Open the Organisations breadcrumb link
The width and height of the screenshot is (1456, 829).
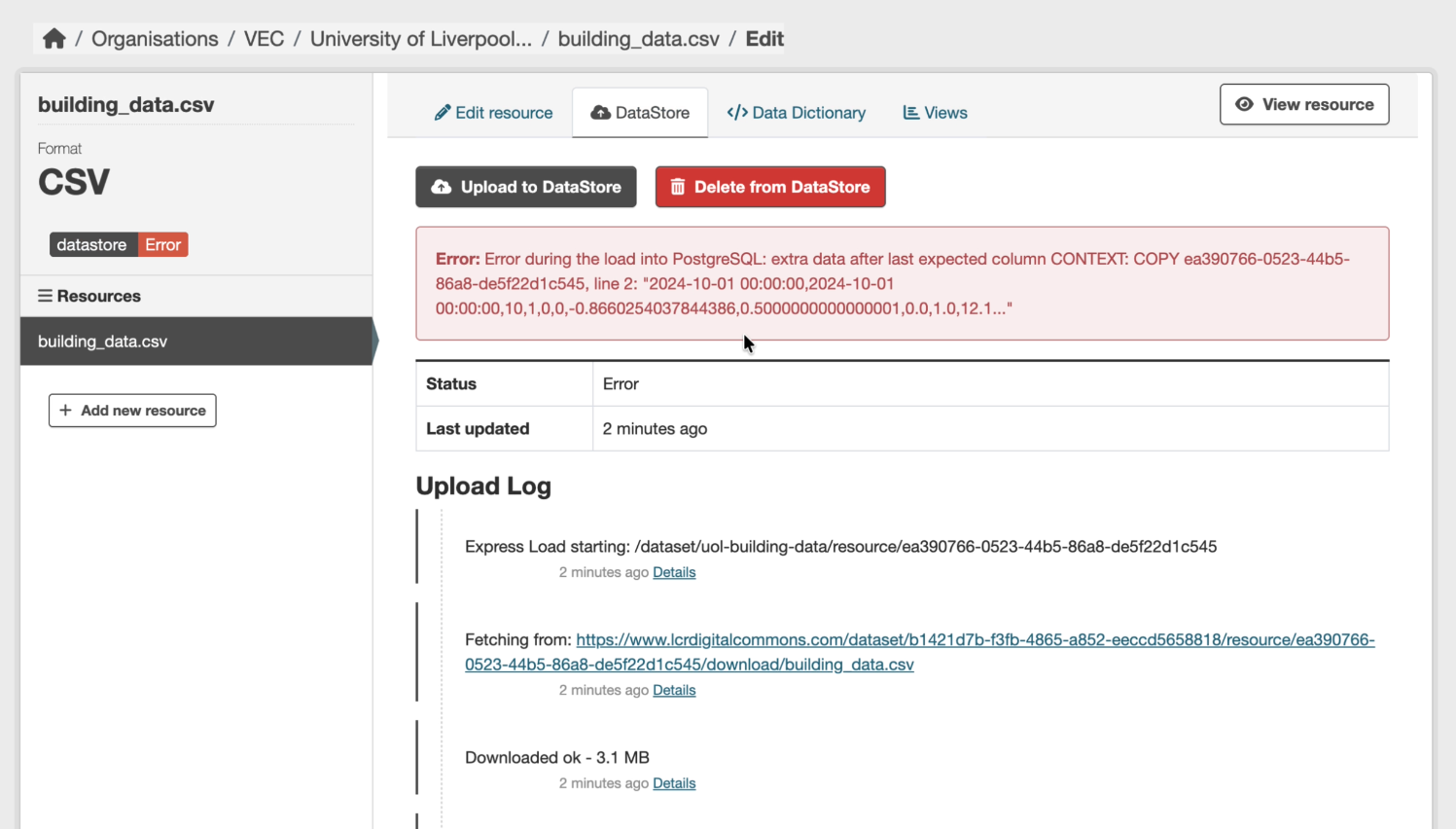(155, 38)
